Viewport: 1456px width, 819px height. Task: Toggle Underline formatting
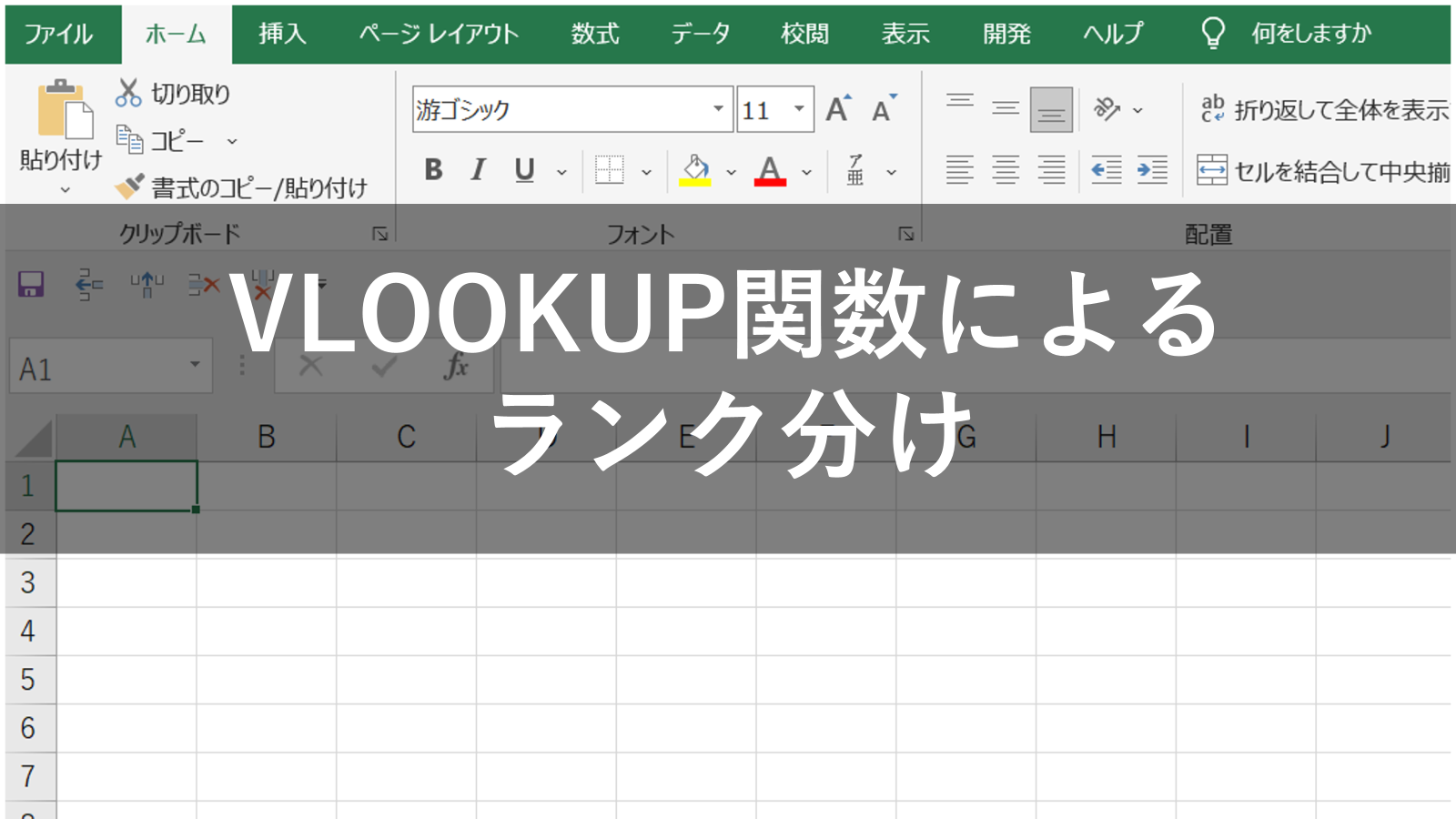pyautogui.click(x=524, y=170)
